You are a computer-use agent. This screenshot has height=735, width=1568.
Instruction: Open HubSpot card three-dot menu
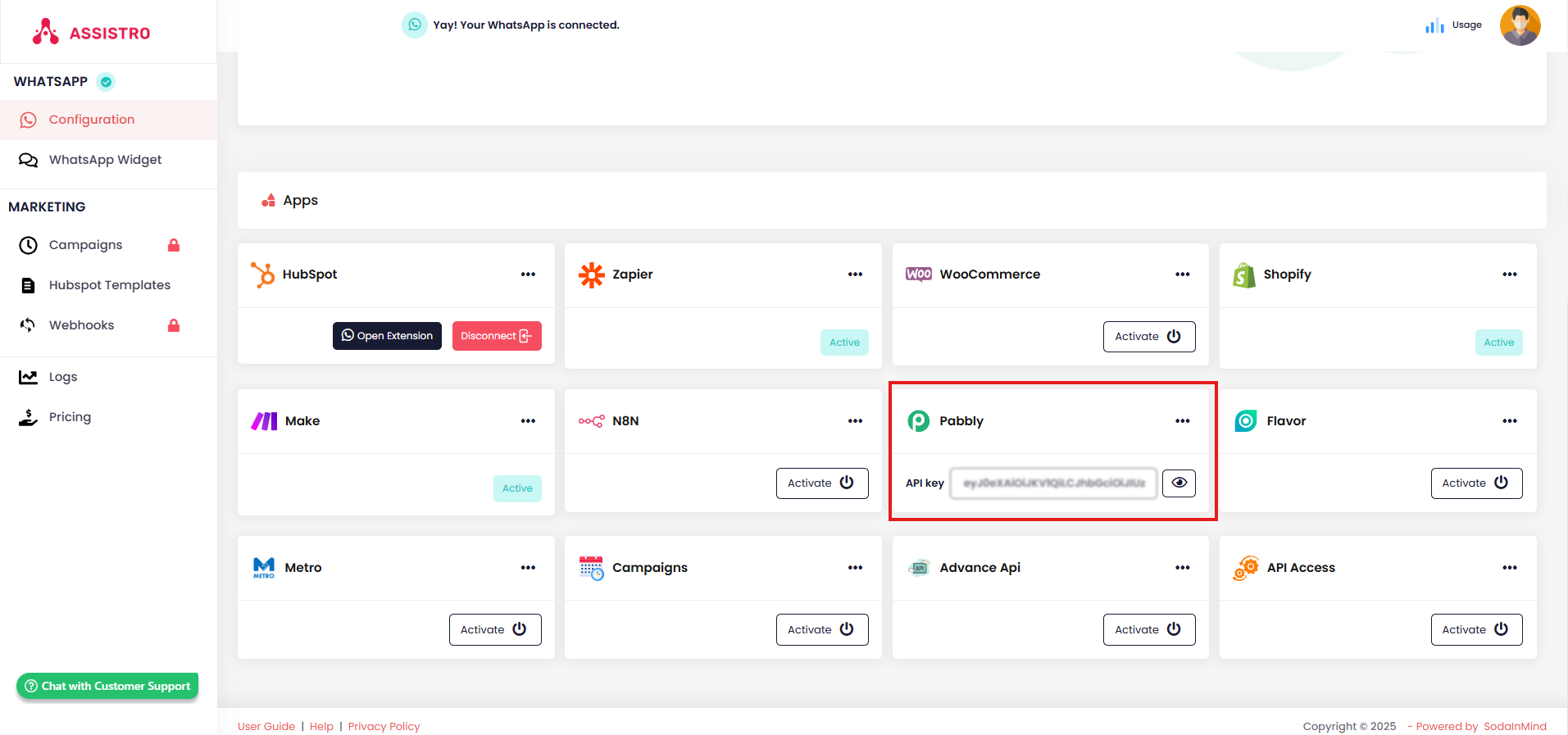(x=528, y=274)
